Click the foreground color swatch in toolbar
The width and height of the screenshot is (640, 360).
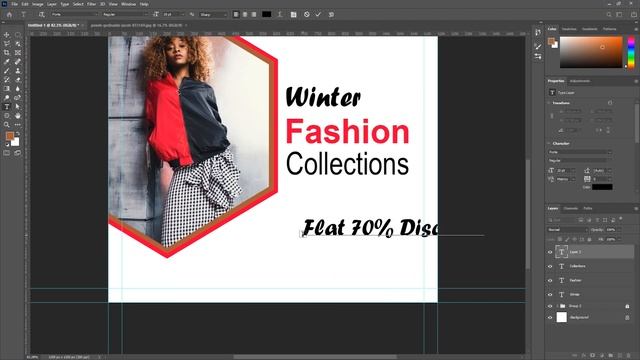10,136
